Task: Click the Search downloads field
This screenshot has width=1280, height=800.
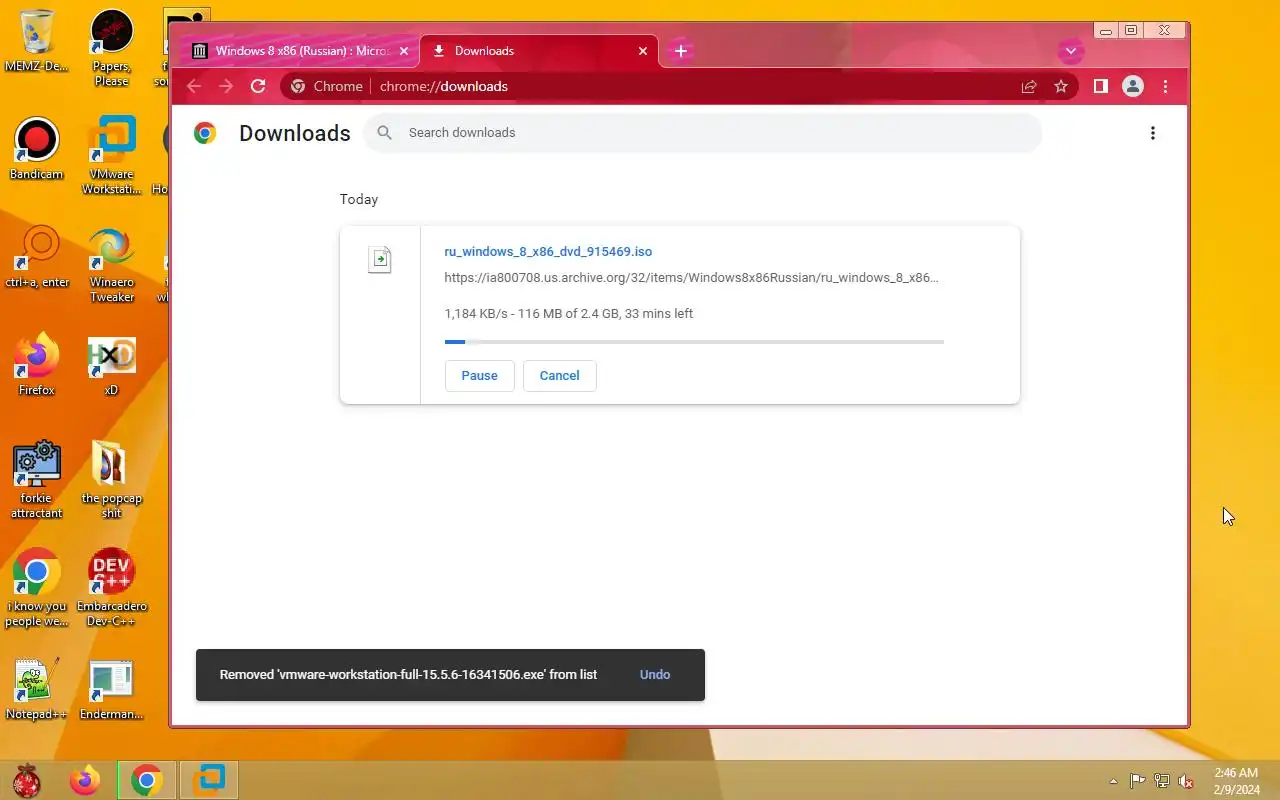Action: coord(703,132)
